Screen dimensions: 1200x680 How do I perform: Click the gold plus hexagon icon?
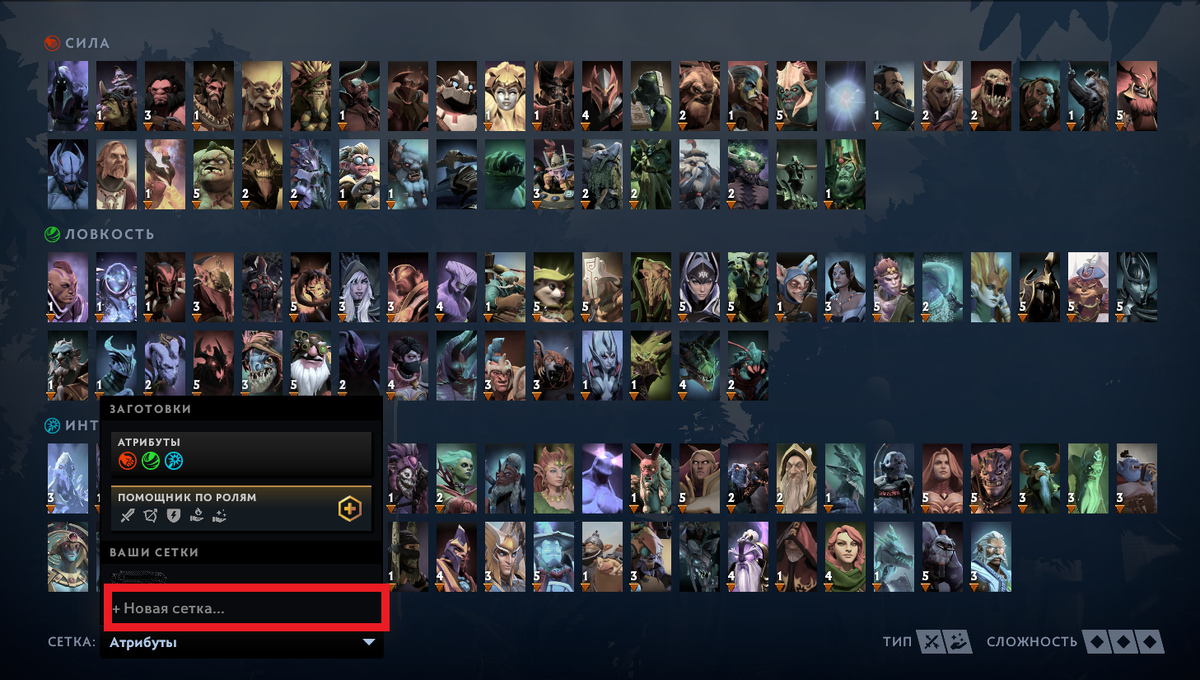(349, 510)
